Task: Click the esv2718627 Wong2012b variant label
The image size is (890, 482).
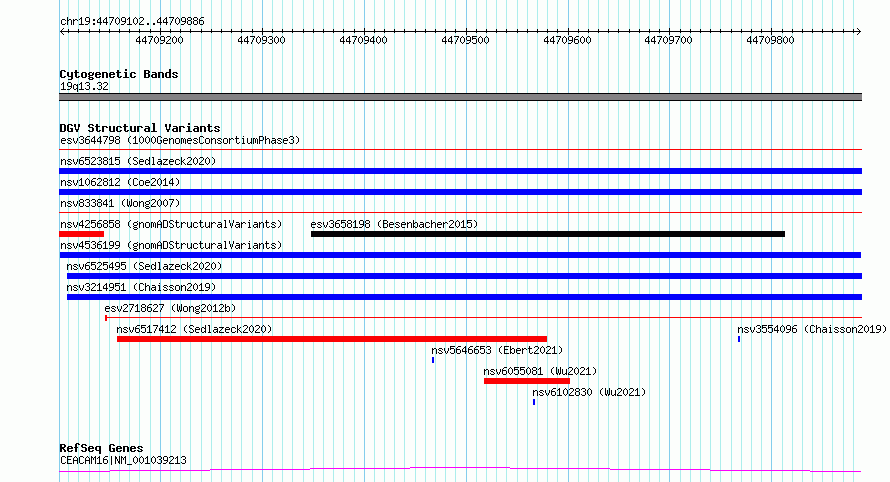Action: [x=170, y=308]
